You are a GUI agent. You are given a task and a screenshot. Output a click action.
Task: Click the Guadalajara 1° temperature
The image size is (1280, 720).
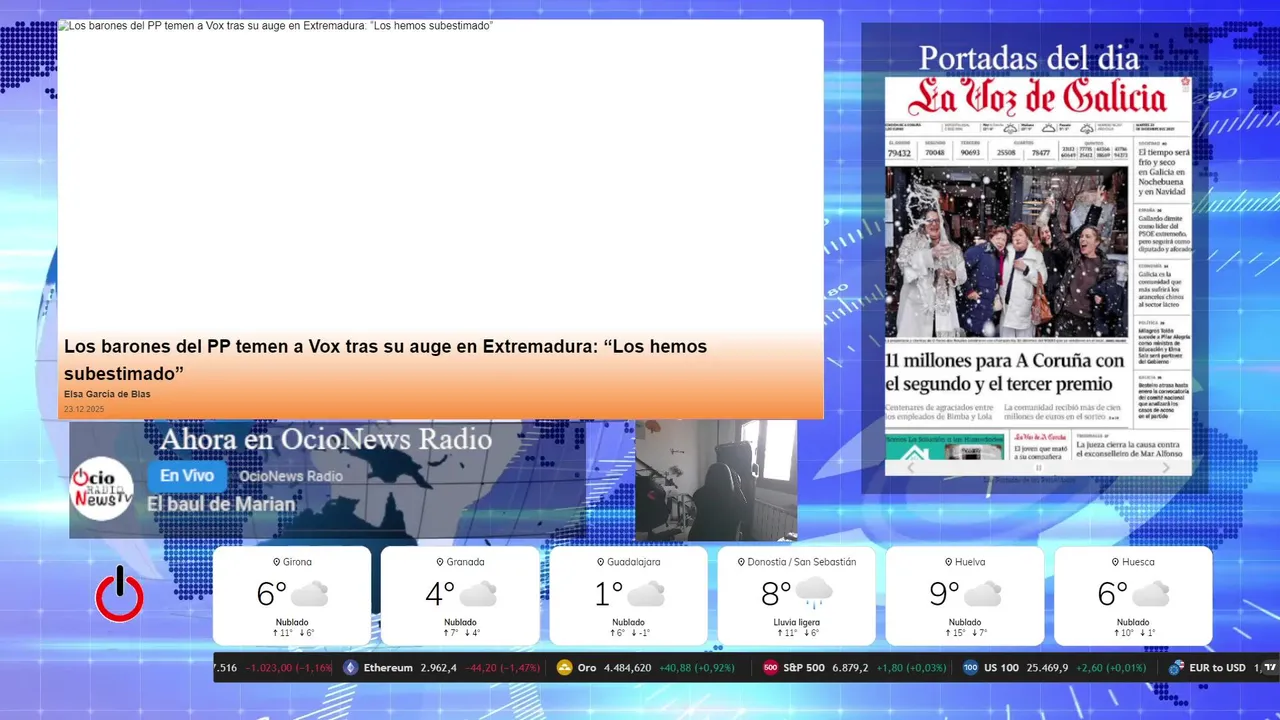(609, 594)
